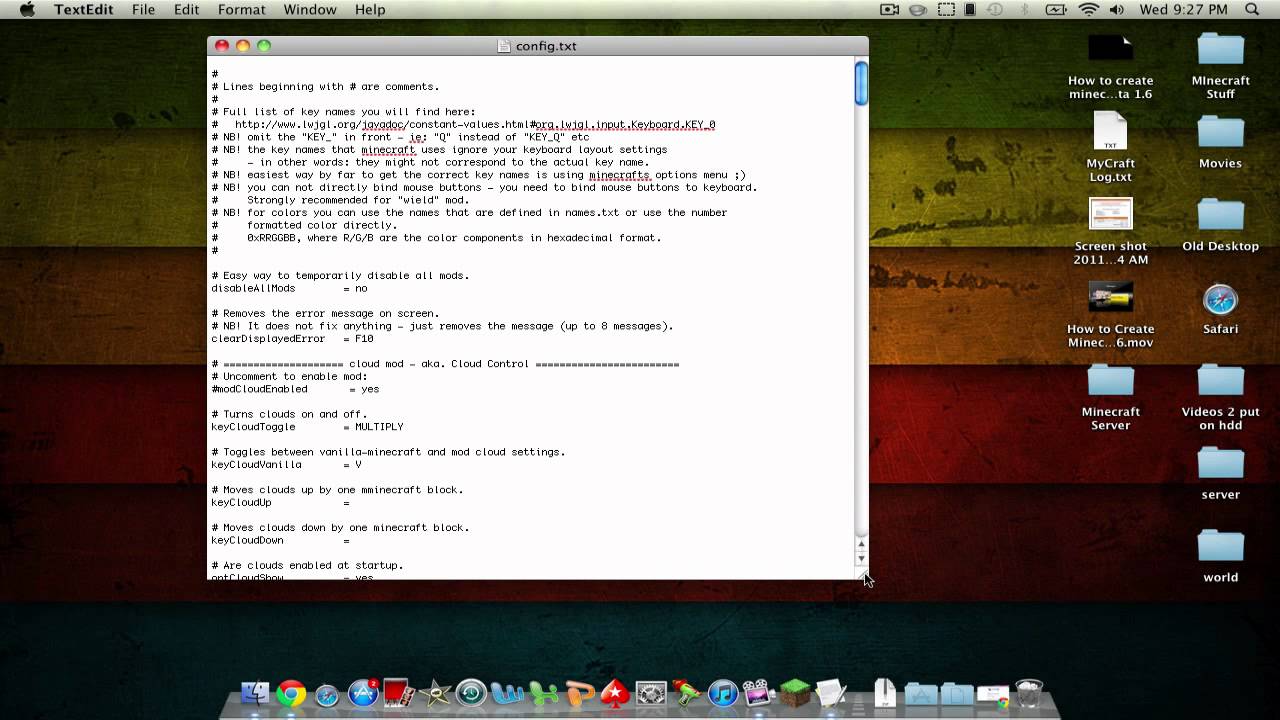Viewport: 1280px width, 720px height.
Task: Select the 'Old Desktop' folder on desktop
Action: pyautogui.click(x=1220, y=225)
